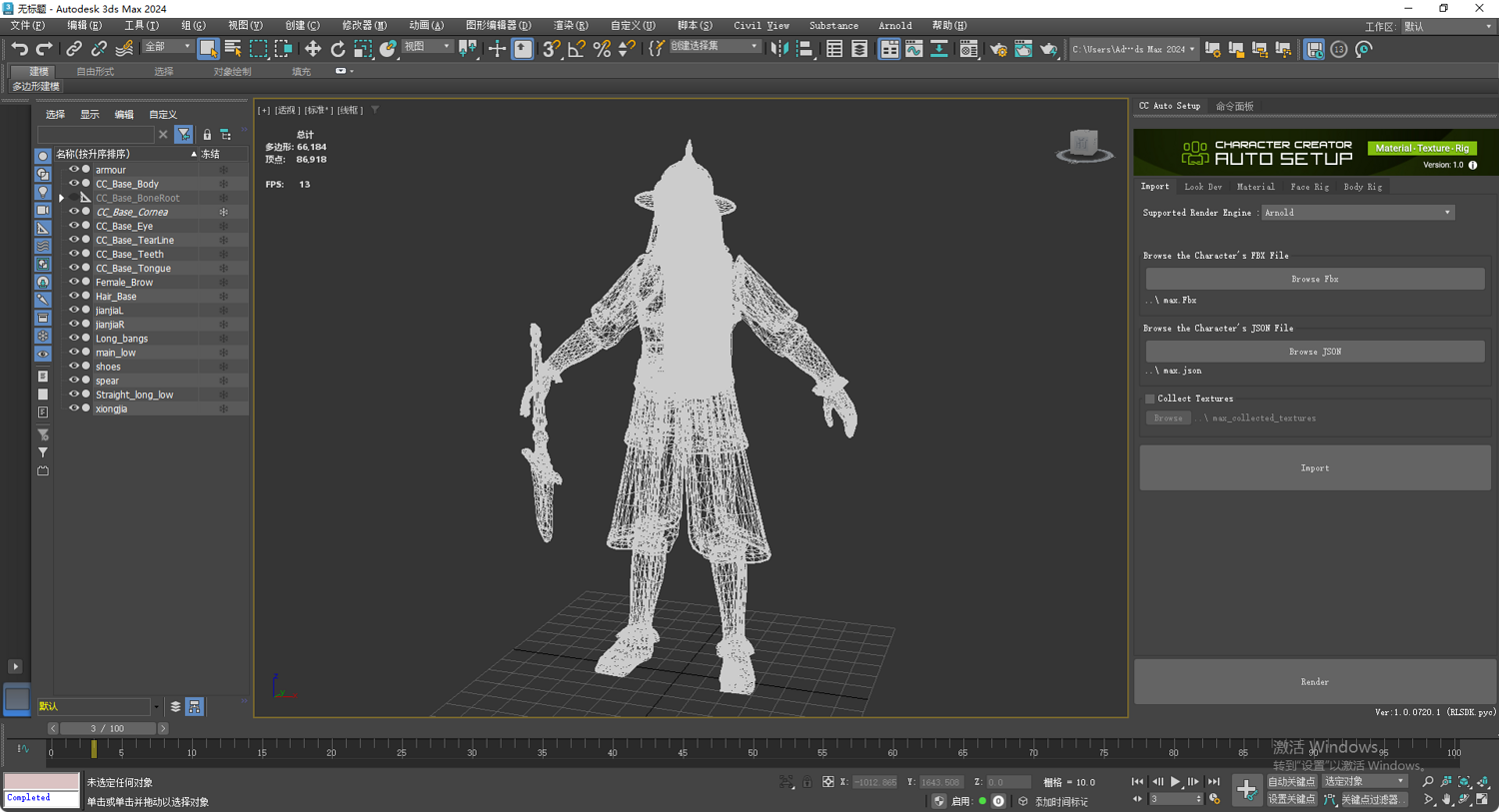
Task: Activate the Mirror tool icon
Action: pyautogui.click(x=779, y=49)
